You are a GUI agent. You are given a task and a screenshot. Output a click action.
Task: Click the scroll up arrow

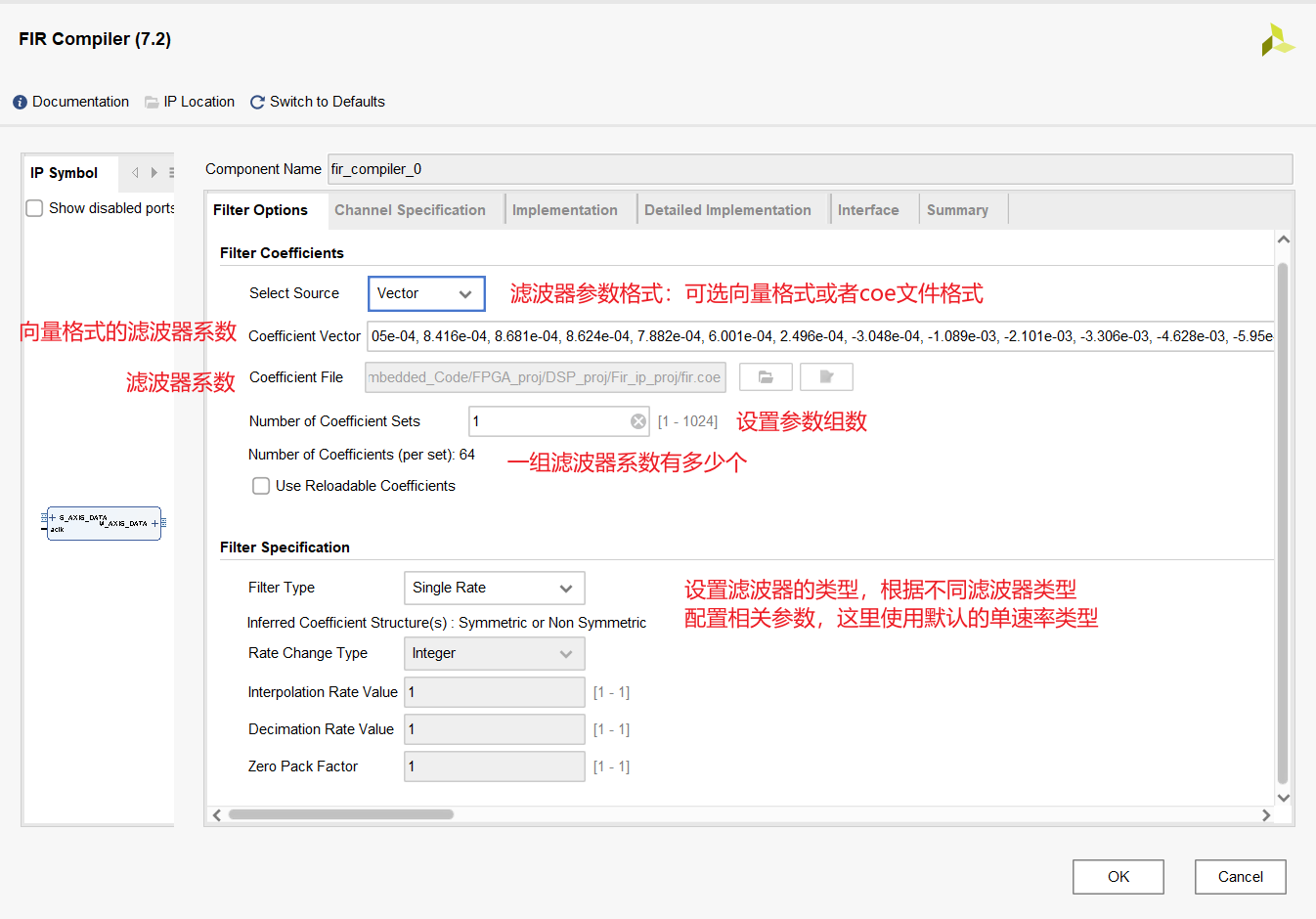(x=1284, y=240)
